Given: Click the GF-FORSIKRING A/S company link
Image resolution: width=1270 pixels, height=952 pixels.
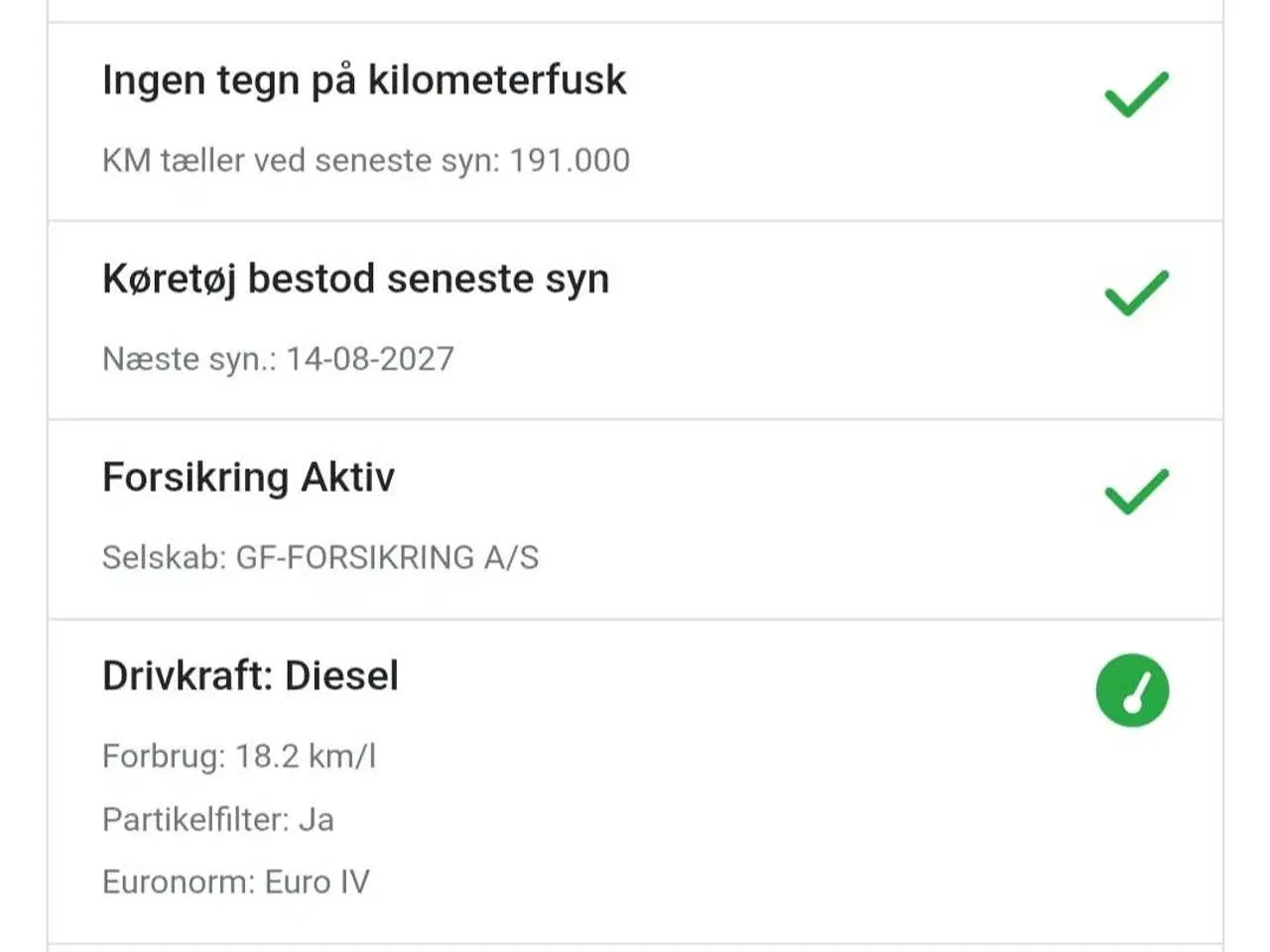Looking at the screenshot, I should click(386, 558).
